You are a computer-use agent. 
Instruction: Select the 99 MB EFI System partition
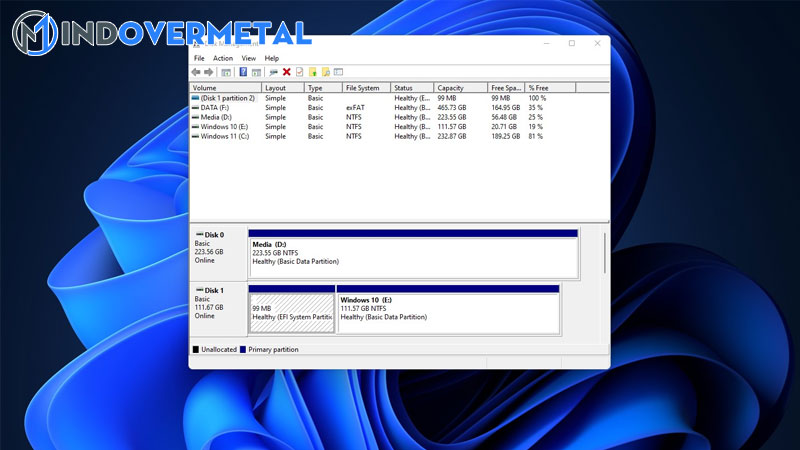pos(291,311)
